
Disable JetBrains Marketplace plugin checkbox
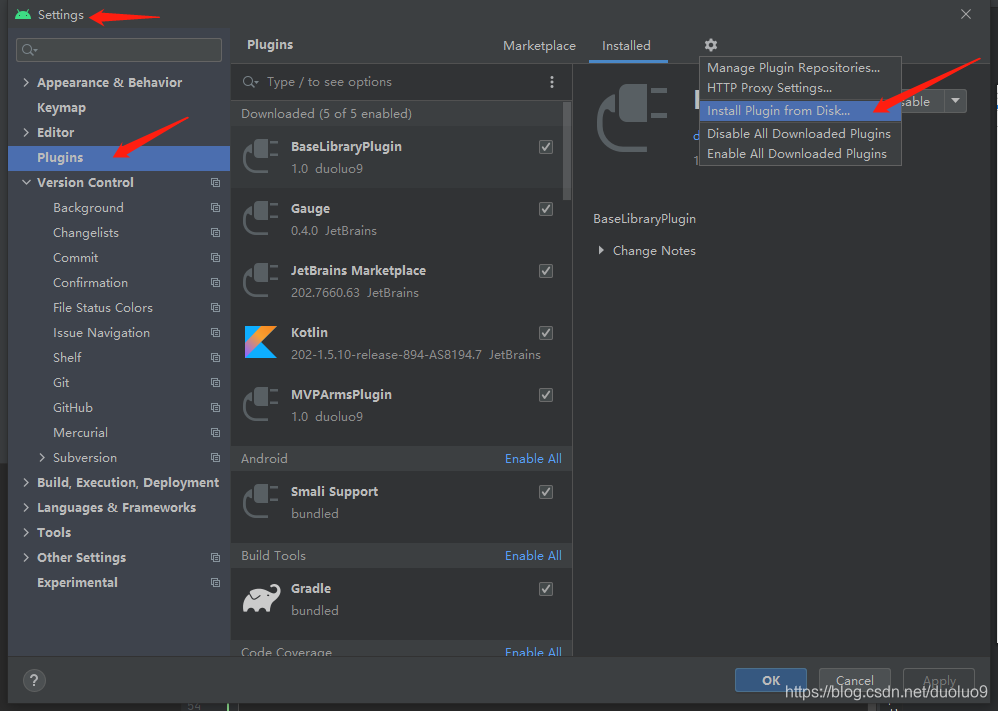point(545,271)
